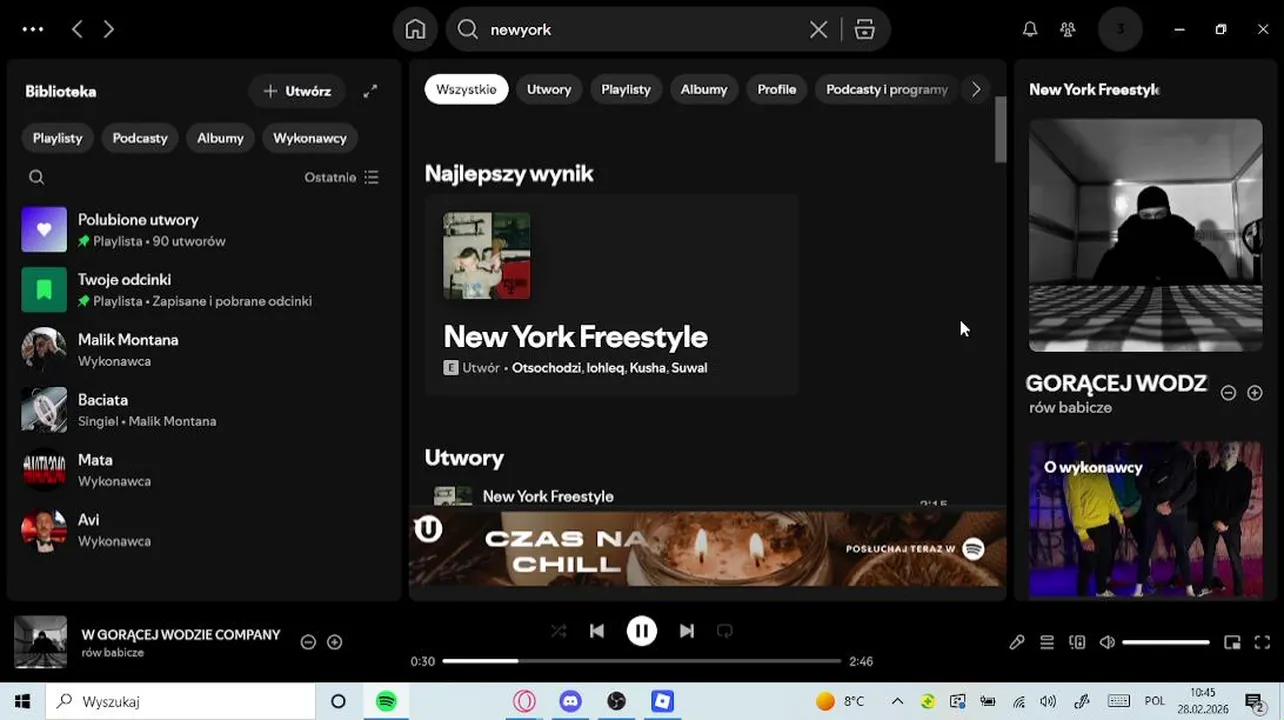Adjust the volume slider
1284x720 pixels.
(1166, 642)
